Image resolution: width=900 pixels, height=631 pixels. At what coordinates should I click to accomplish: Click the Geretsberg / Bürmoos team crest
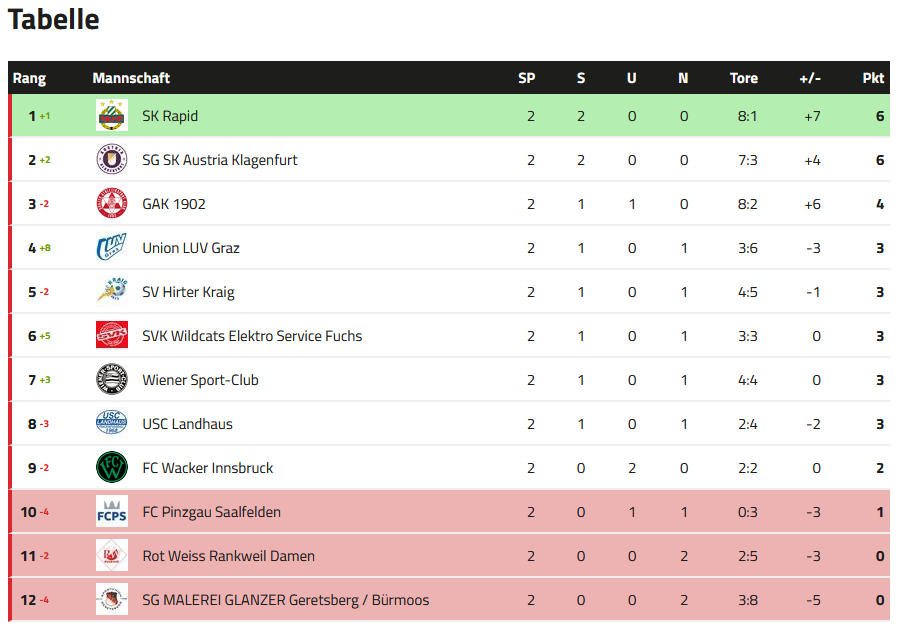112,599
